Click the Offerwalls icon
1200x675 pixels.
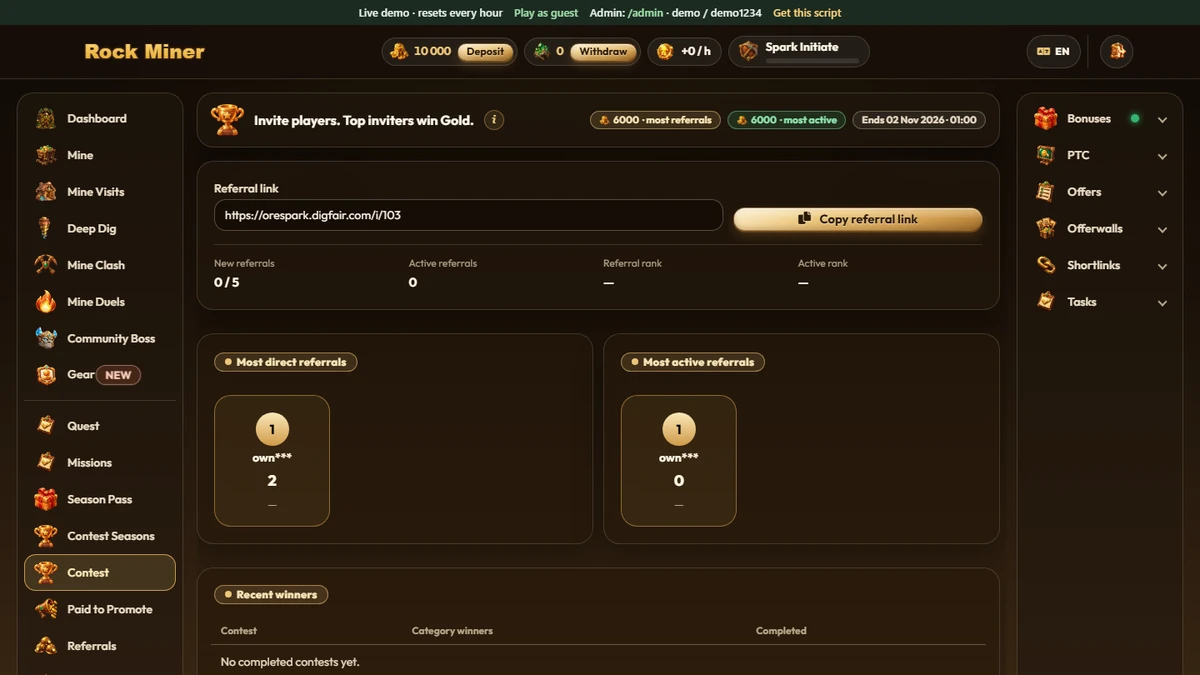click(x=1046, y=229)
